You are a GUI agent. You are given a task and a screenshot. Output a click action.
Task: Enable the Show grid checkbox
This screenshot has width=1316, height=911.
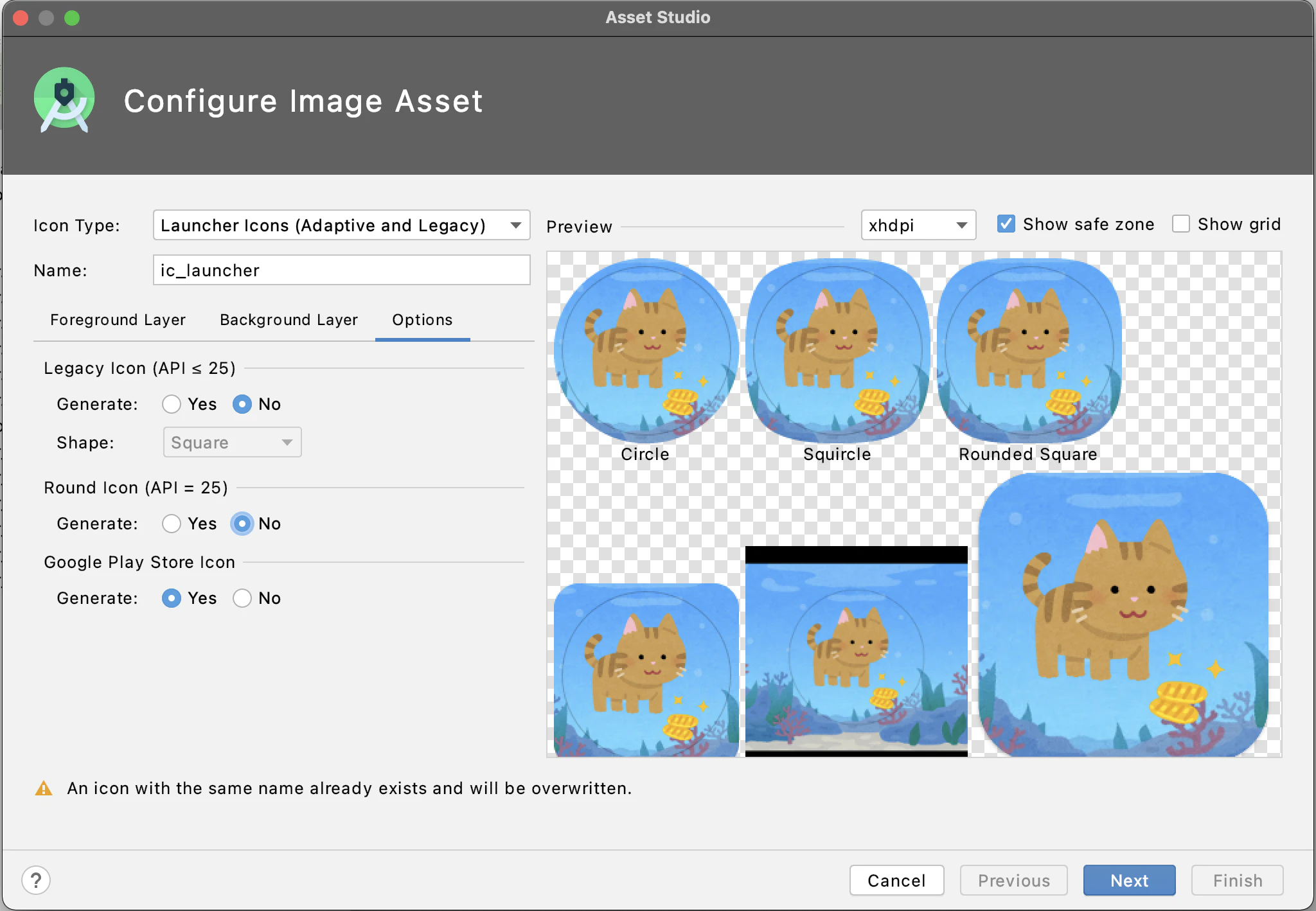[x=1181, y=224]
